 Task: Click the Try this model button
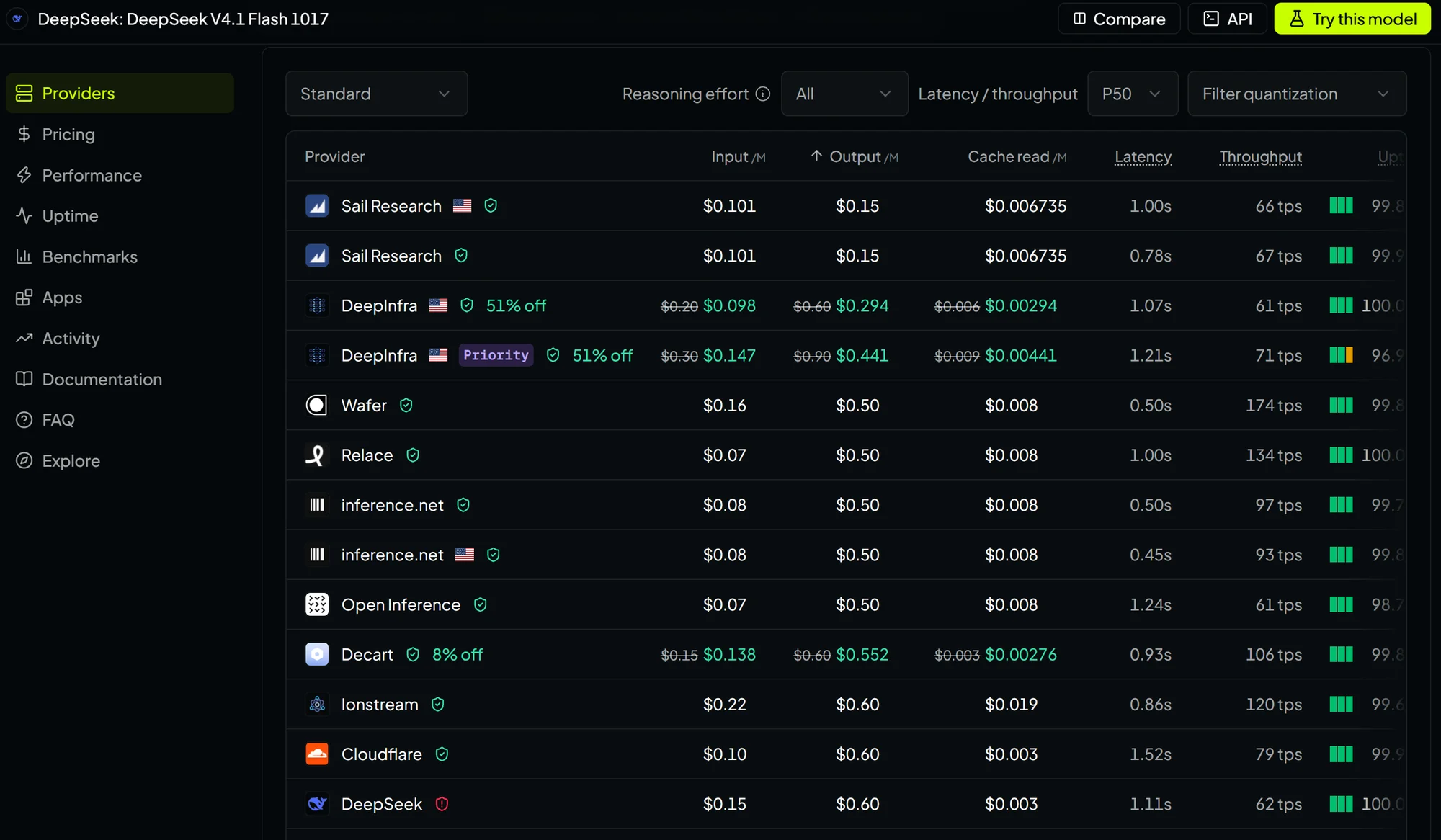point(1352,19)
